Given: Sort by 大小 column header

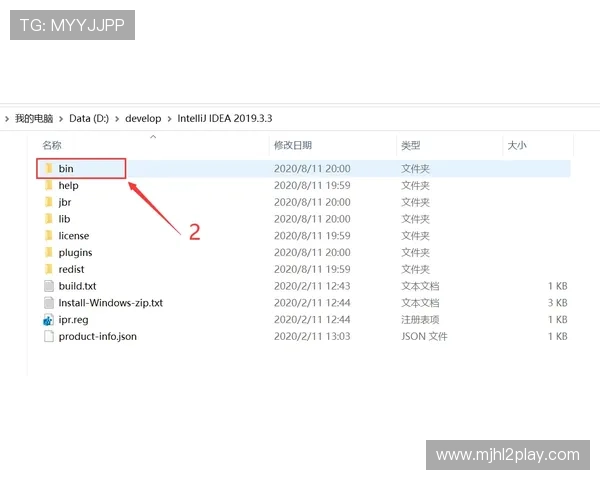Looking at the screenshot, I should tap(517, 145).
